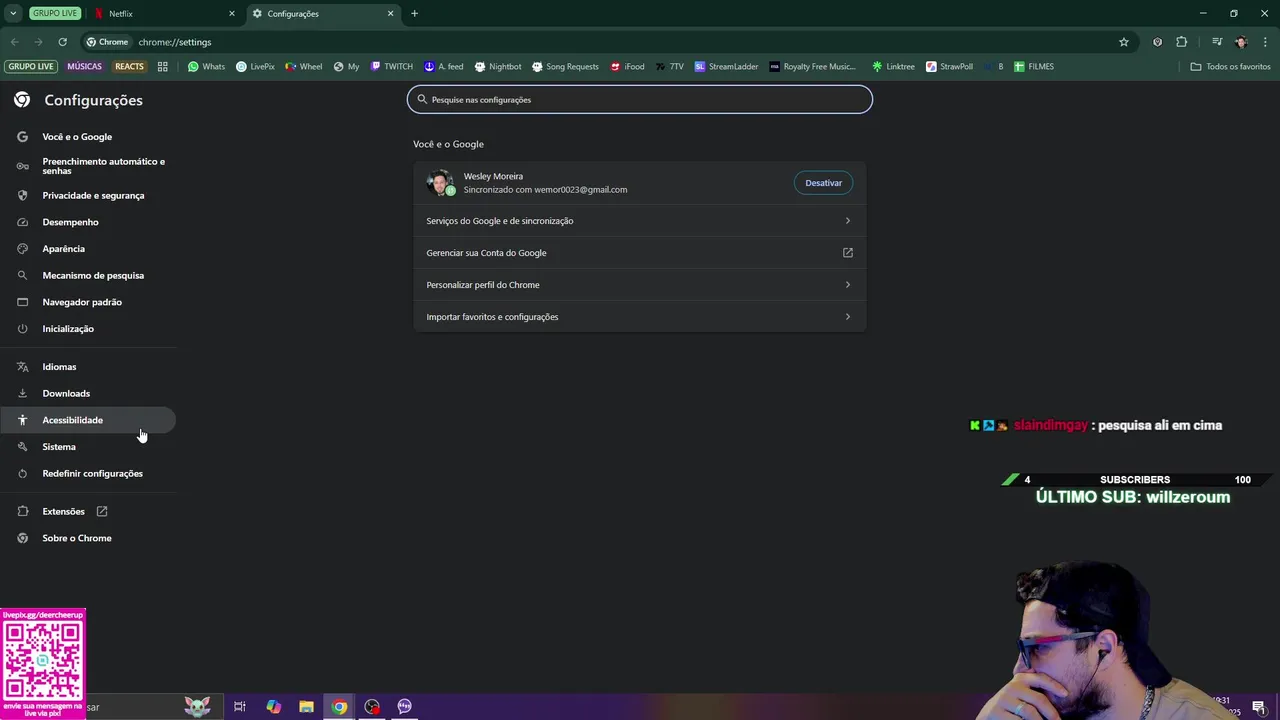1280x720 pixels.
Task: Open the StreamLadder bookmark
Action: coord(726,67)
